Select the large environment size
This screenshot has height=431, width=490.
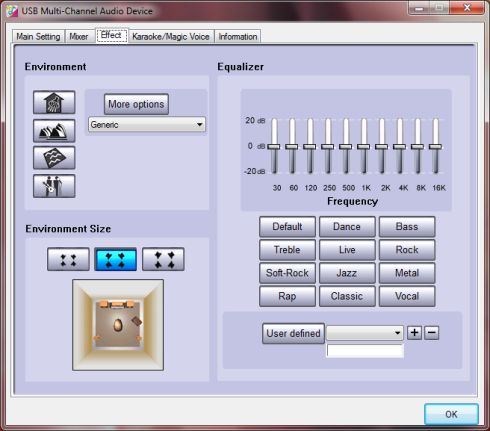pos(163,259)
